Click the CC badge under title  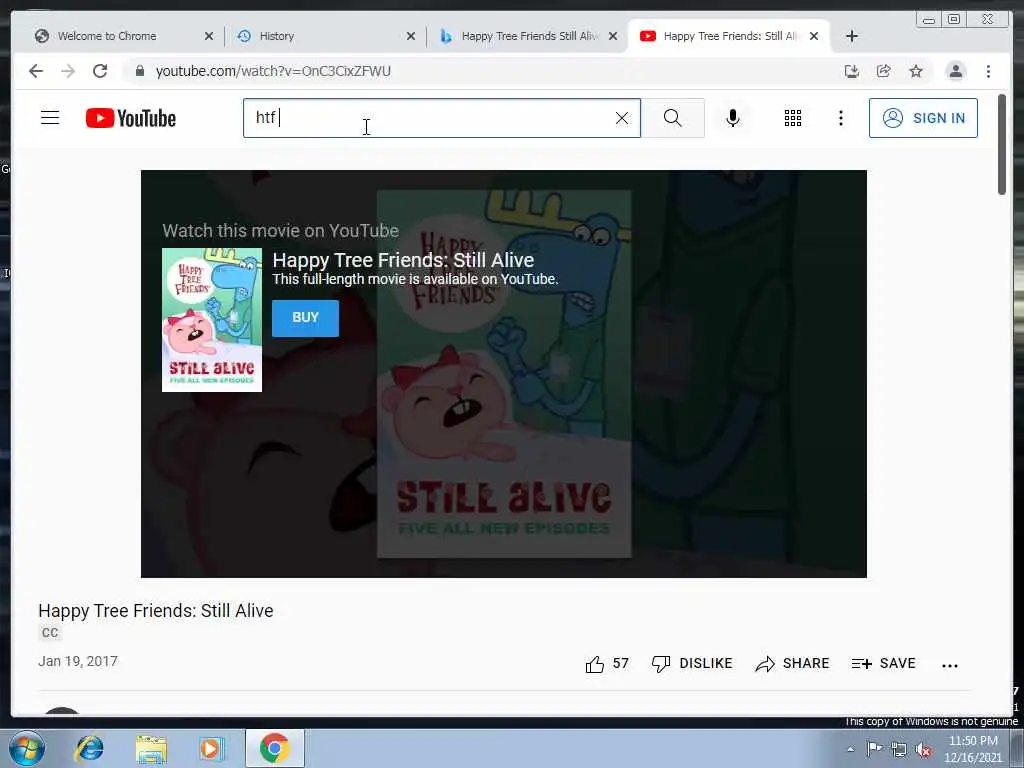pyautogui.click(x=50, y=632)
